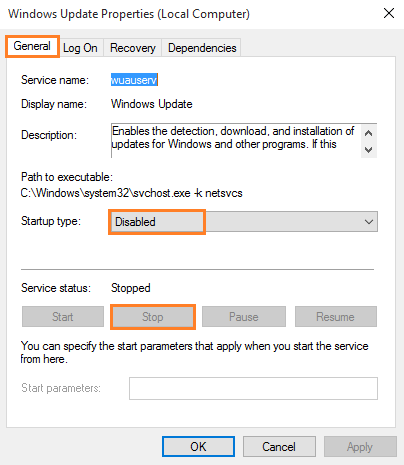Open the Startup type dropdown
Viewport: 404px width, 465px height.
[244, 222]
